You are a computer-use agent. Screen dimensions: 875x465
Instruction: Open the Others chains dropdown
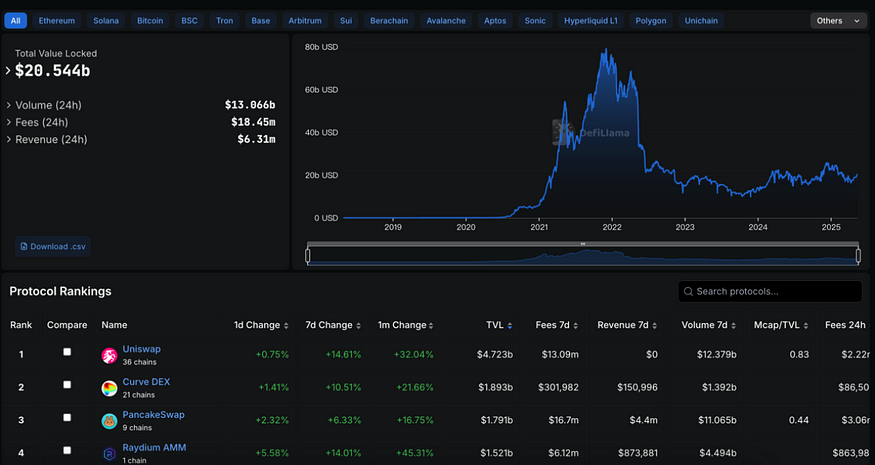(x=837, y=20)
